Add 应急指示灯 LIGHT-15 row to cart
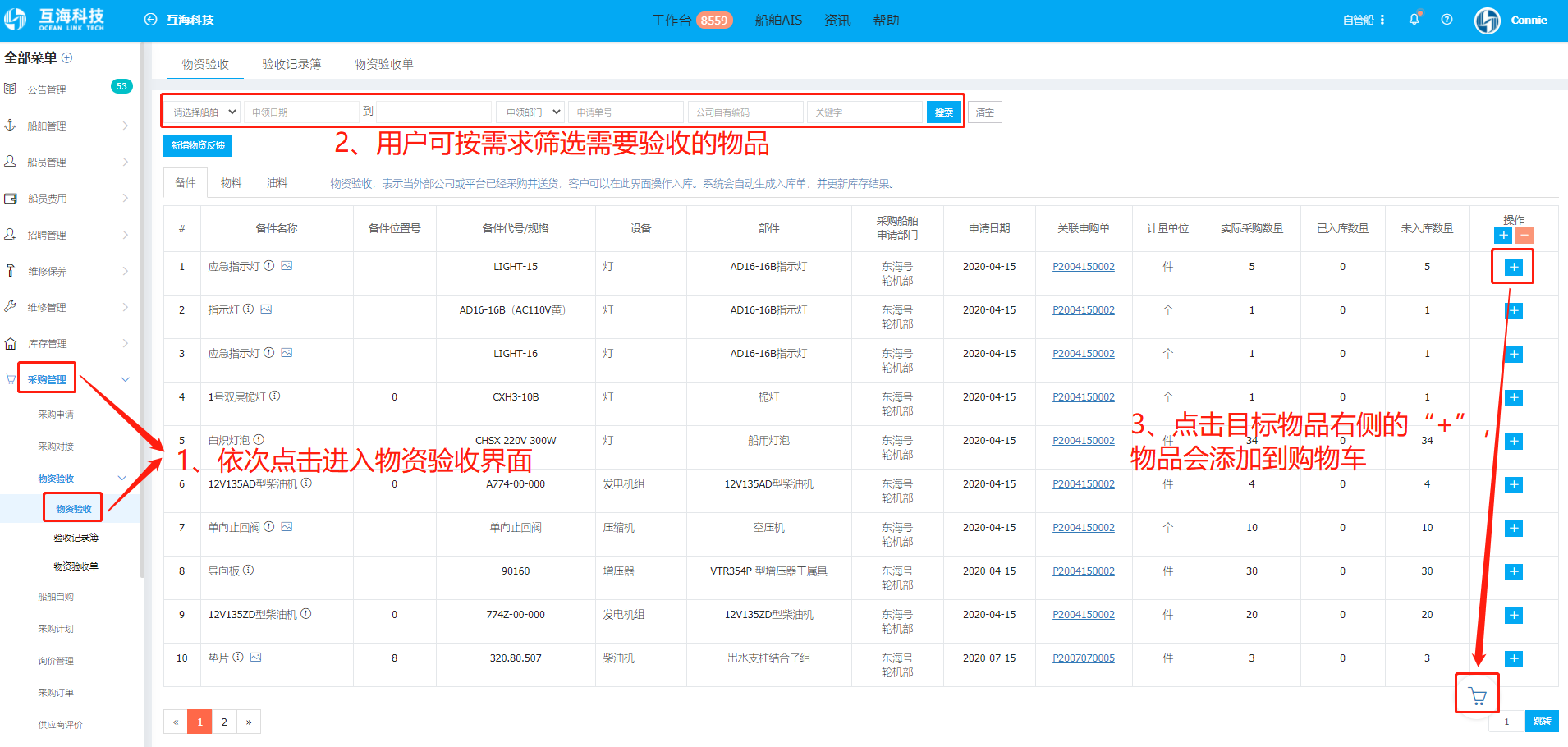This screenshot has height=747, width=1568. (x=1514, y=268)
